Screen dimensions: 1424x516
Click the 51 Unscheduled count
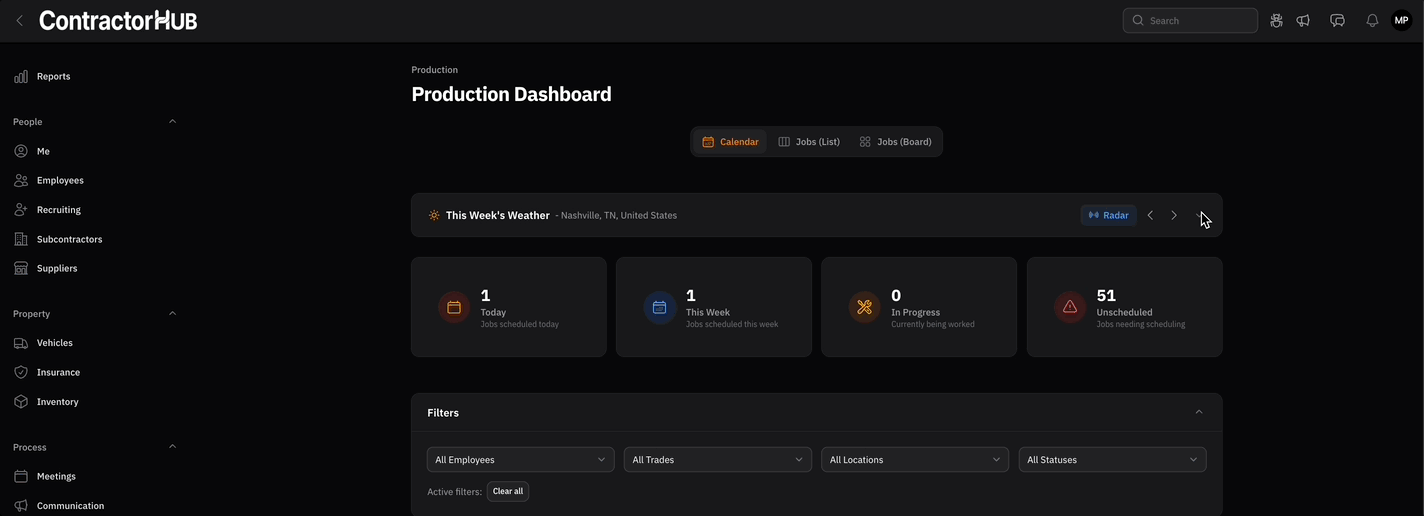pos(1106,296)
